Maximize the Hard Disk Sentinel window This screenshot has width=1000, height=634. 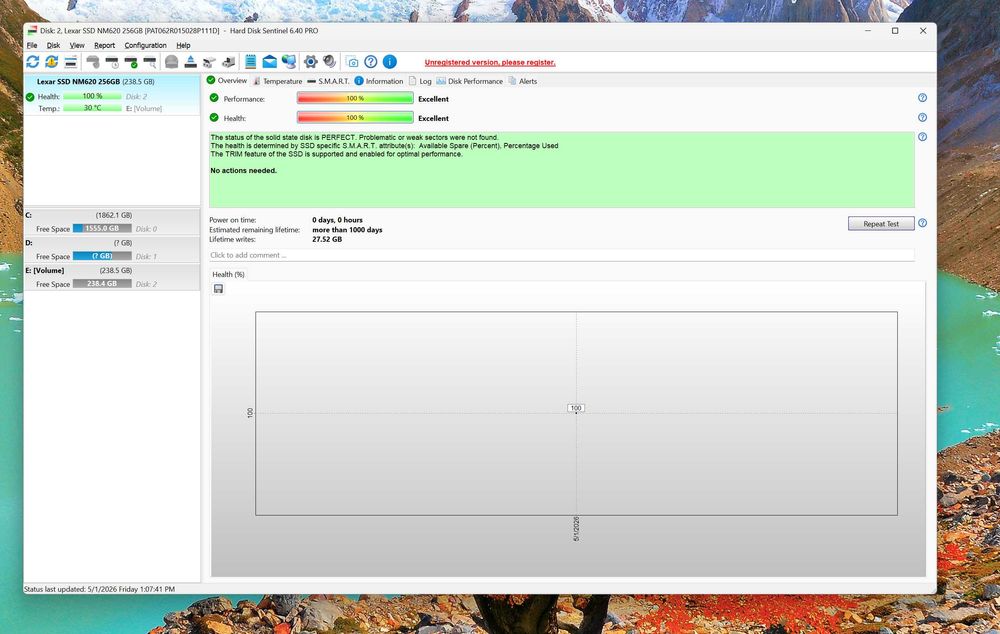click(895, 31)
